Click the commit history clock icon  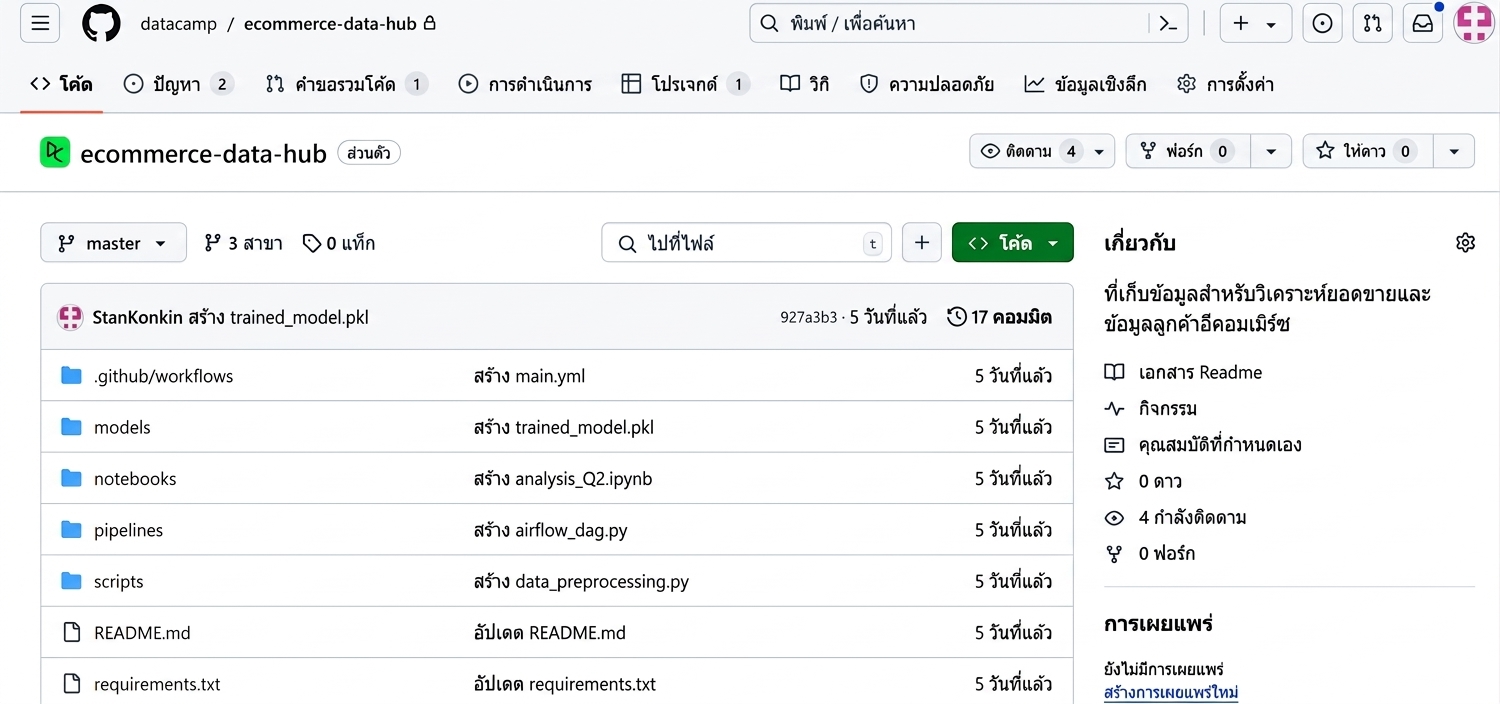tap(957, 317)
